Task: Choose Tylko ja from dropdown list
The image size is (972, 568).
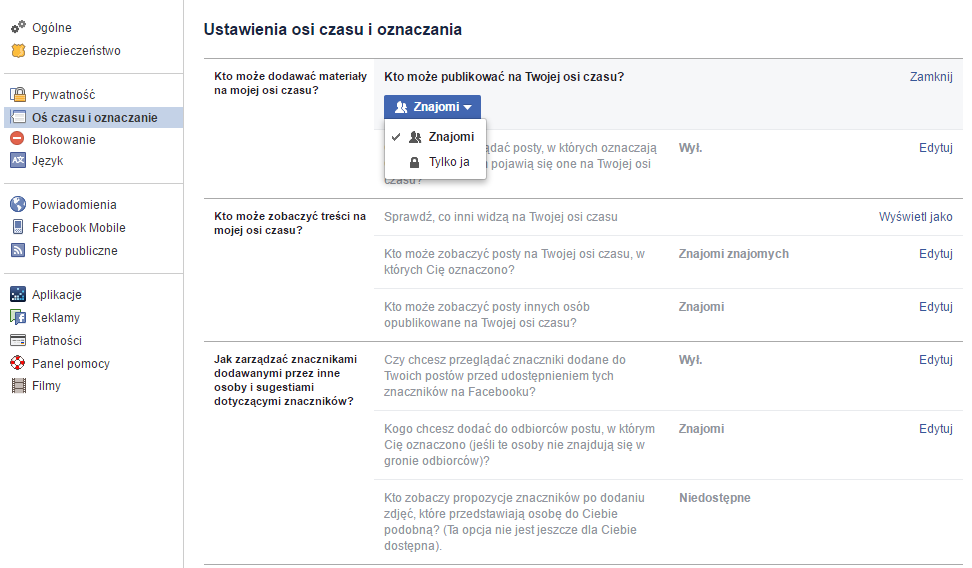Action: pyautogui.click(x=448, y=162)
